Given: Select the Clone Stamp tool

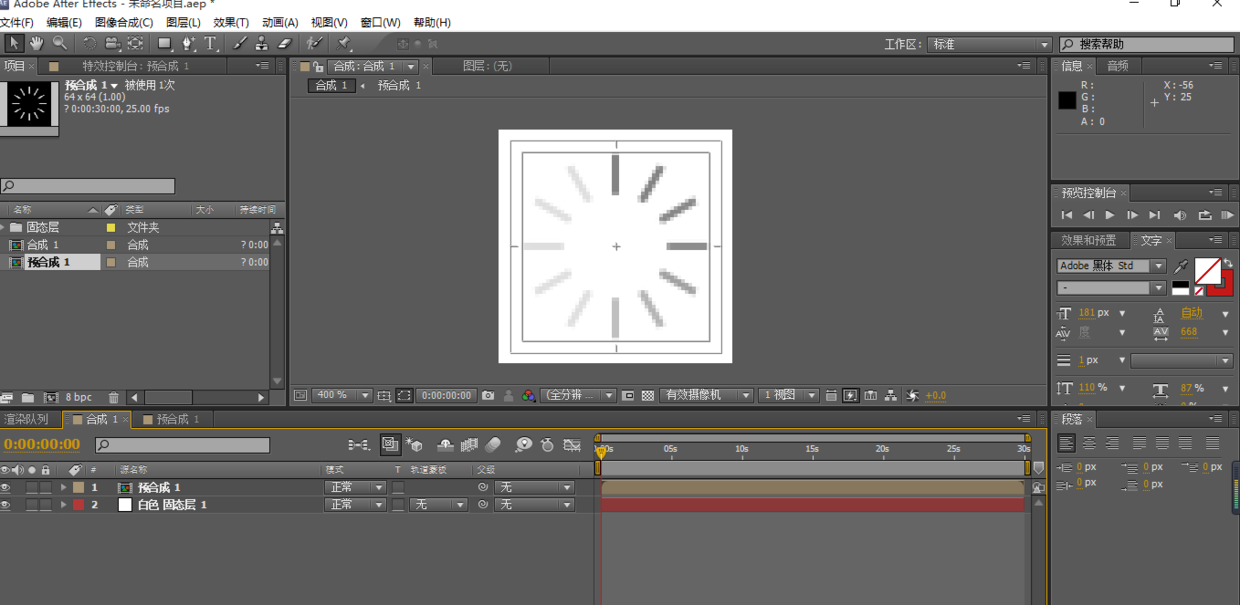Looking at the screenshot, I should [x=261, y=43].
